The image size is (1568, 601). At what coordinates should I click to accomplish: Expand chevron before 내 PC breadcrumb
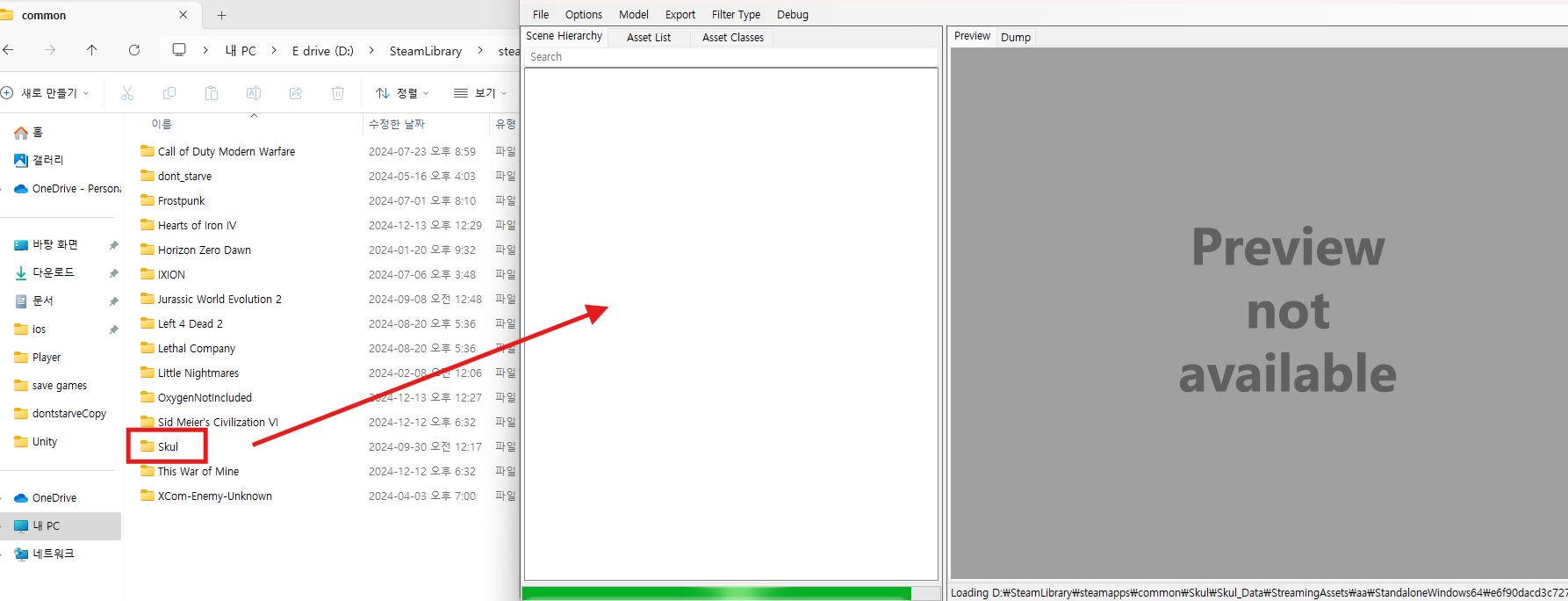tap(205, 50)
